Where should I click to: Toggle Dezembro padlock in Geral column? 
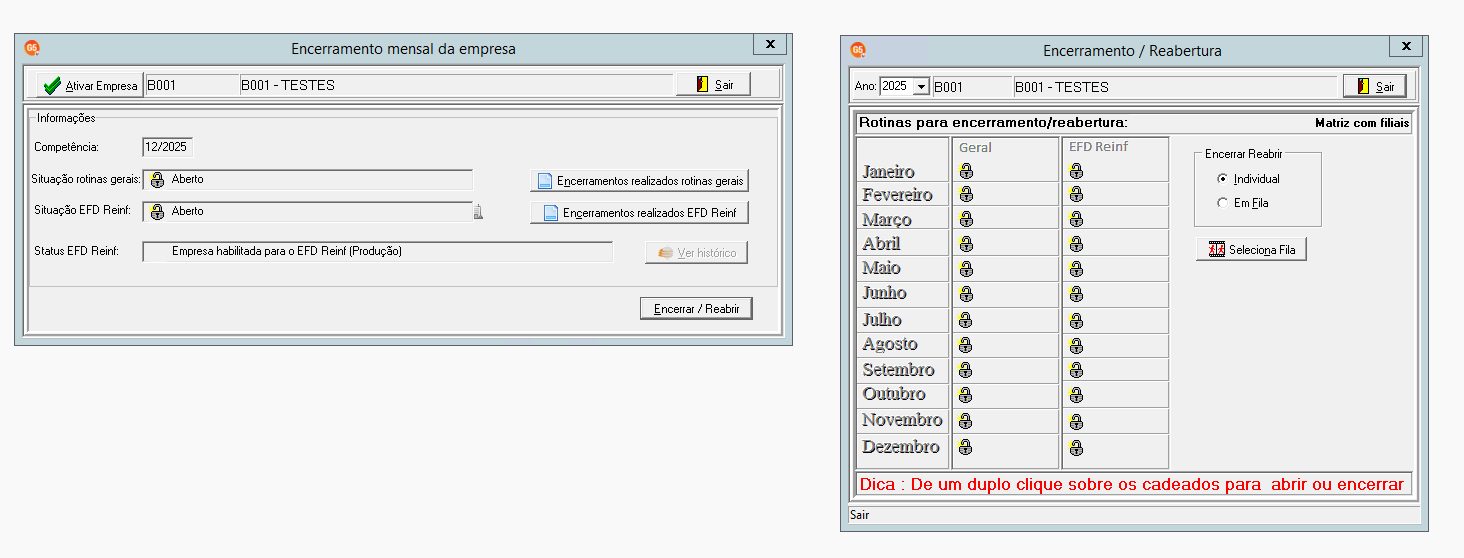966,447
